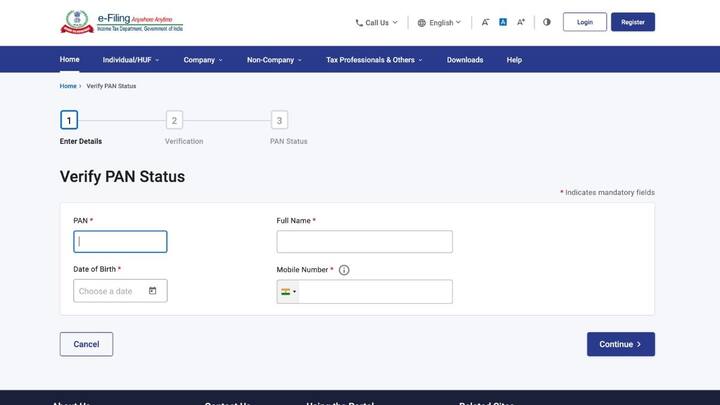Select step 1 Enter Details indicator
Screen dimensions: 720x405
tap(69, 120)
